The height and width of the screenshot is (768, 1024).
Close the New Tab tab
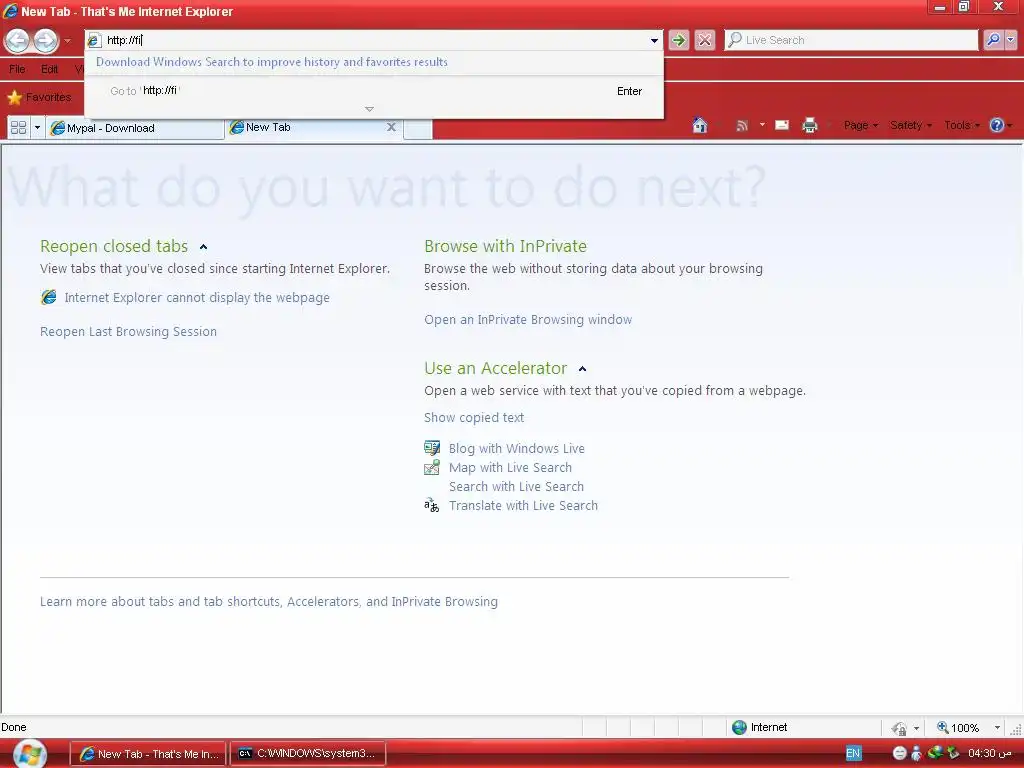[391, 127]
